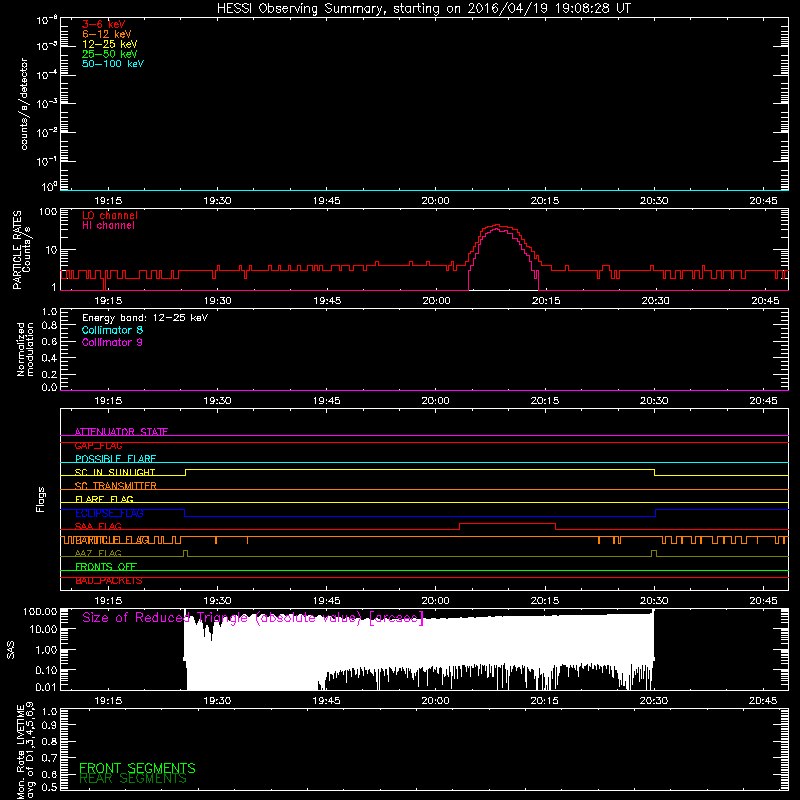Click the GAP_FLAG label
800x800 pixels.
point(98,445)
